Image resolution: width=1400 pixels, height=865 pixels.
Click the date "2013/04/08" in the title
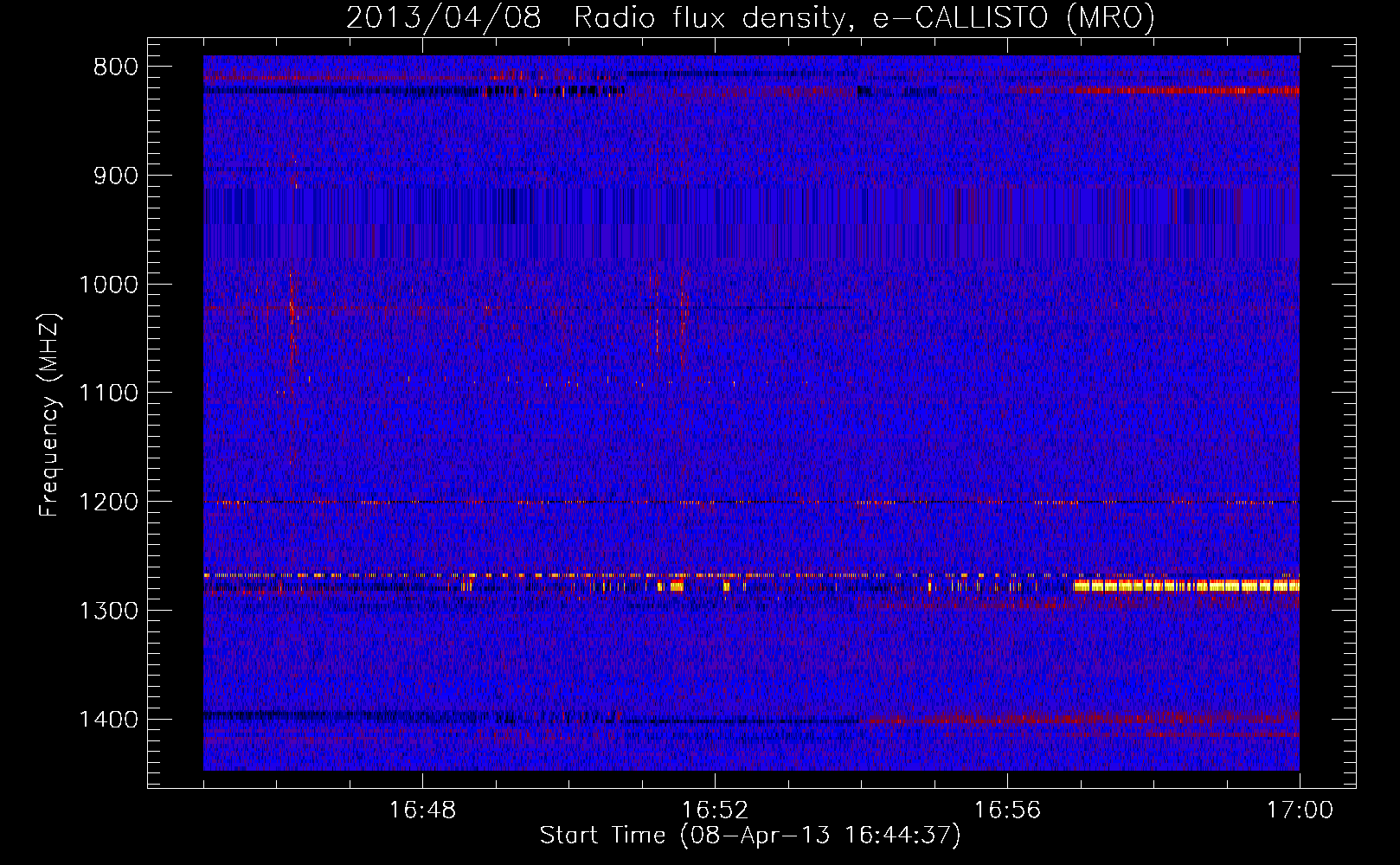[x=444, y=18]
